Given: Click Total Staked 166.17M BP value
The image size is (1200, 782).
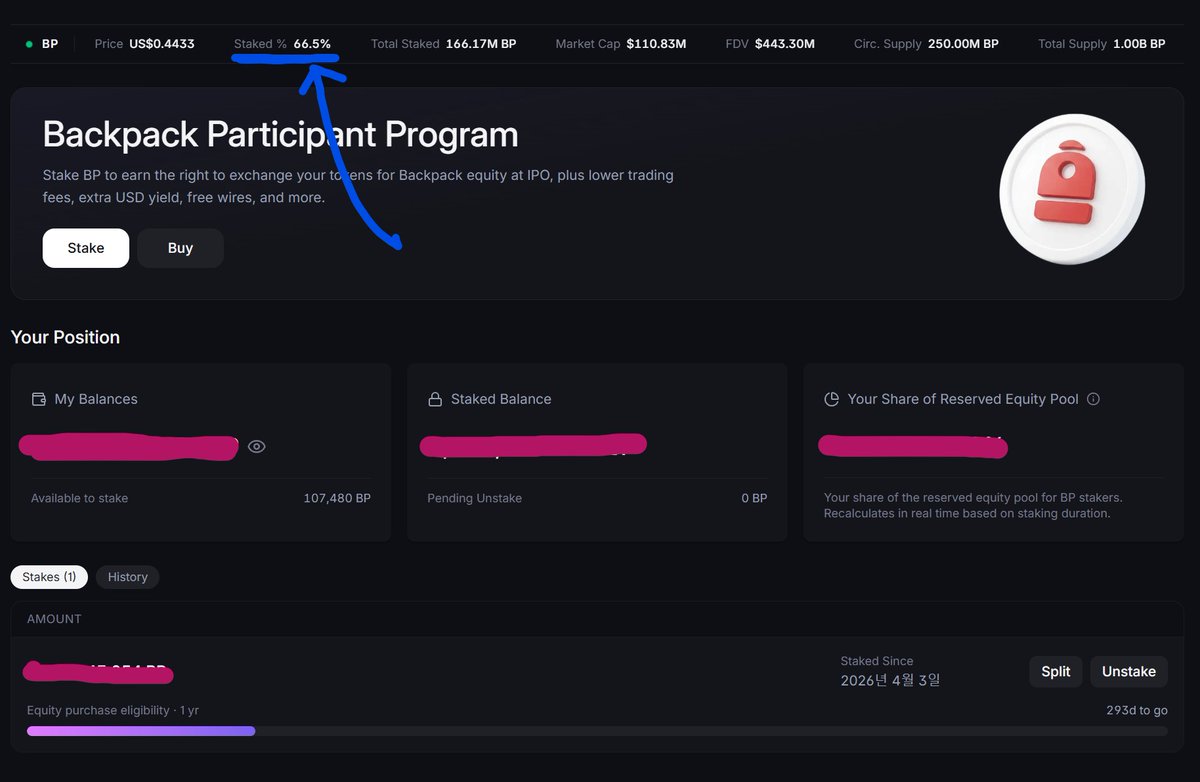Looking at the screenshot, I should pyautogui.click(x=481, y=44).
